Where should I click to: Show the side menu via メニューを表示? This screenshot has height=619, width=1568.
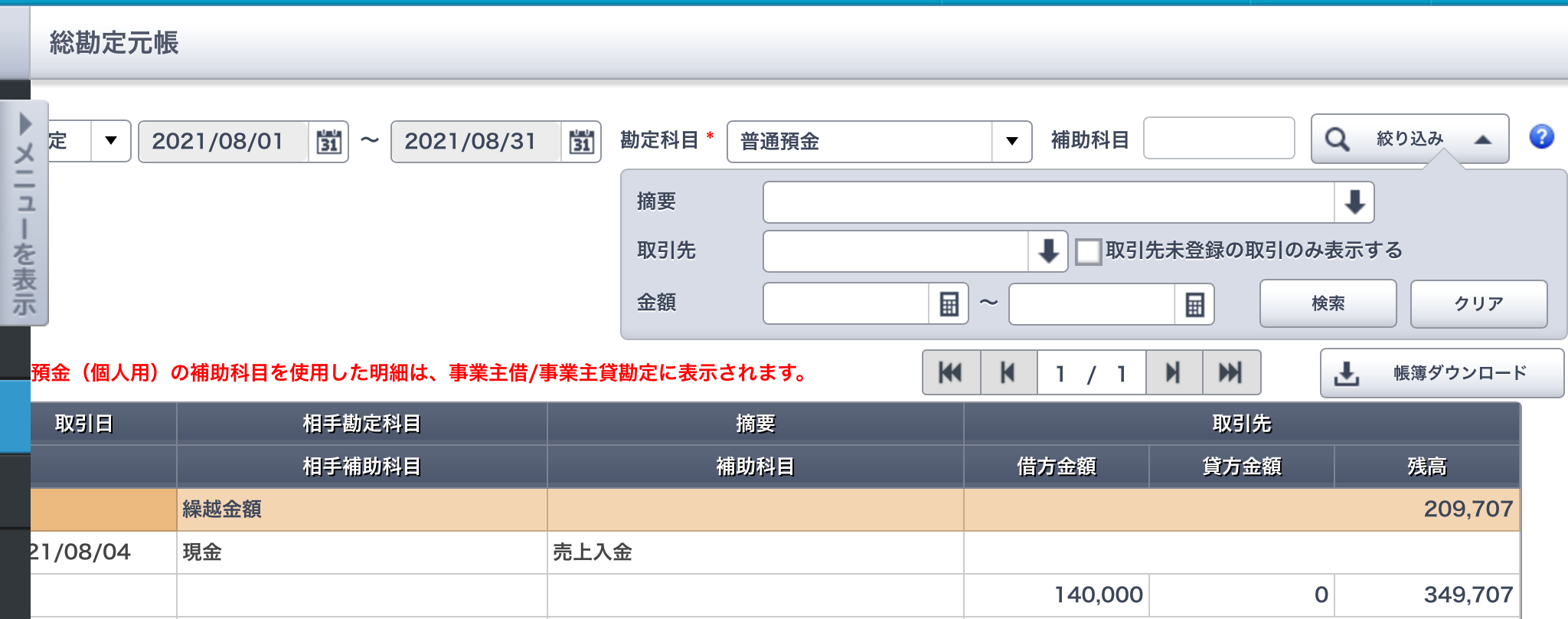[x=24, y=213]
